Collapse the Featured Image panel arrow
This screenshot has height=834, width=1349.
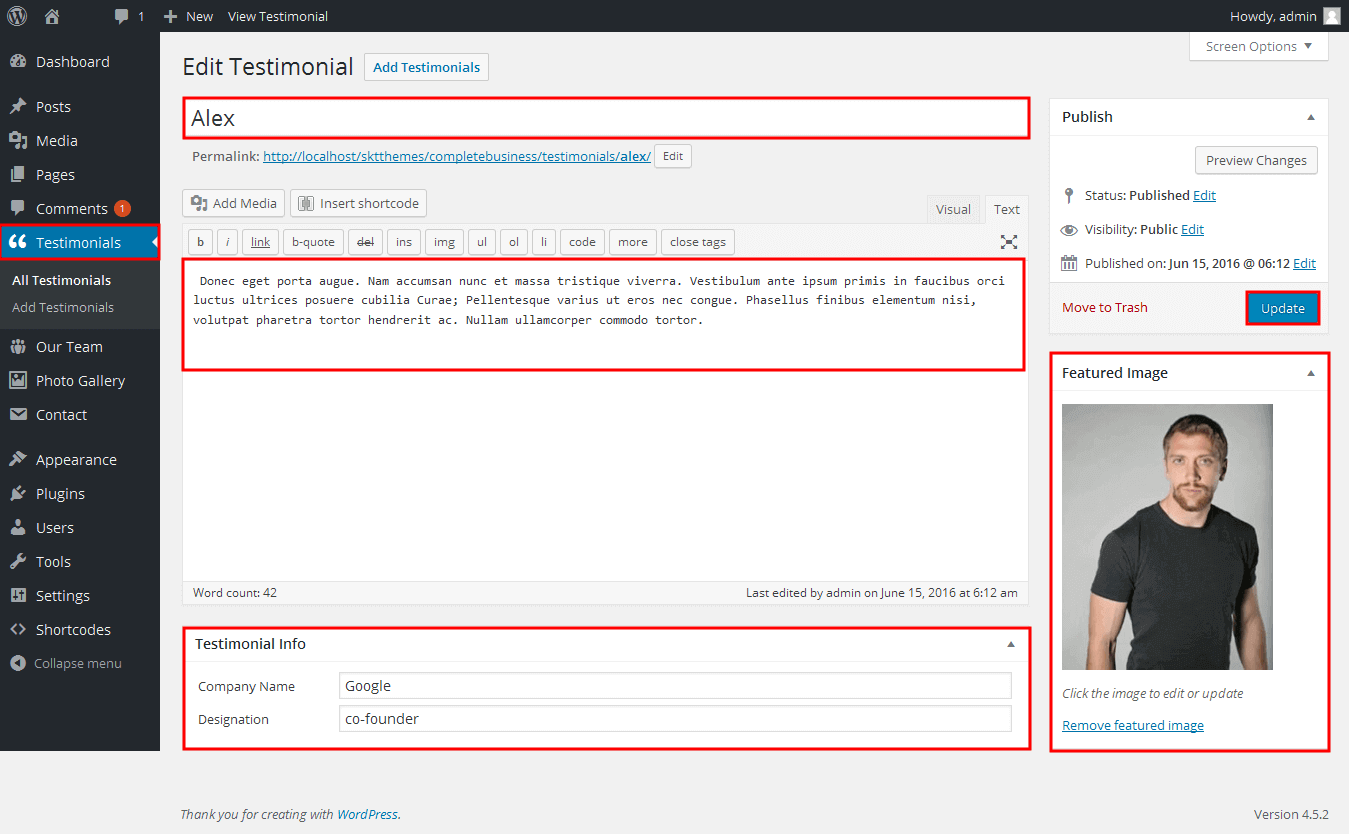pyautogui.click(x=1311, y=373)
